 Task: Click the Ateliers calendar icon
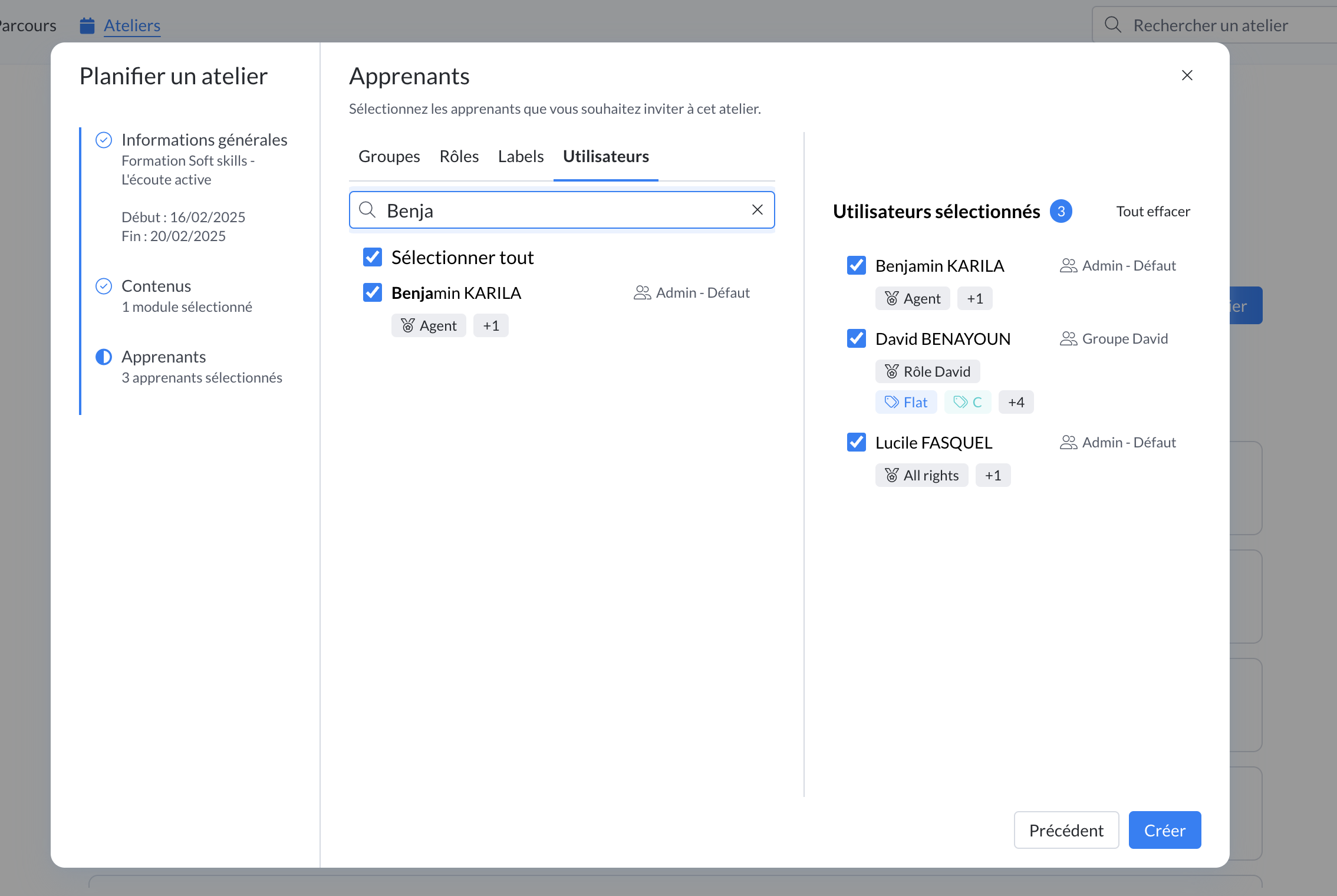pyautogui.click(x=87, y=25)
